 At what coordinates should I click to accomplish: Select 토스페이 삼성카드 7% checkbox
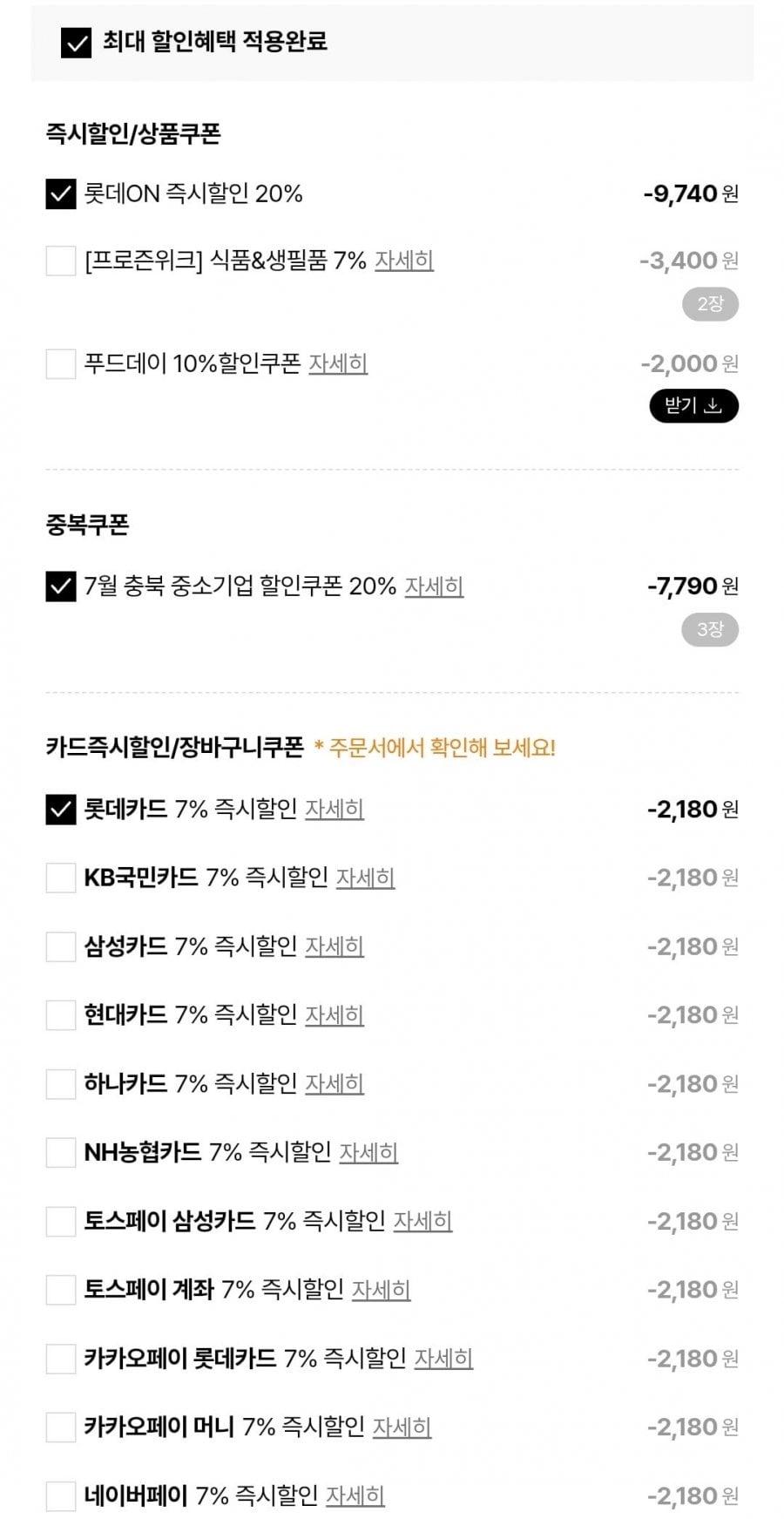(x=61, y=1221)
